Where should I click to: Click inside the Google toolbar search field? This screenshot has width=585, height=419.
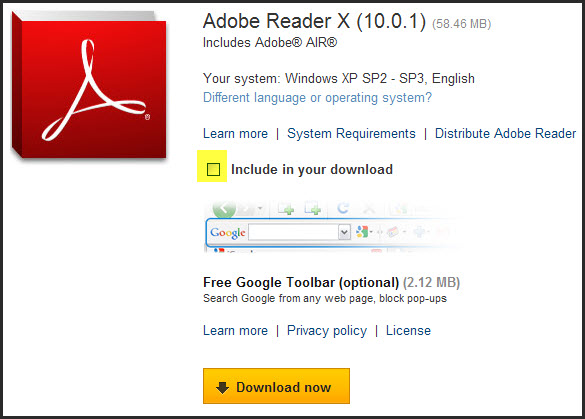(294, 232)
